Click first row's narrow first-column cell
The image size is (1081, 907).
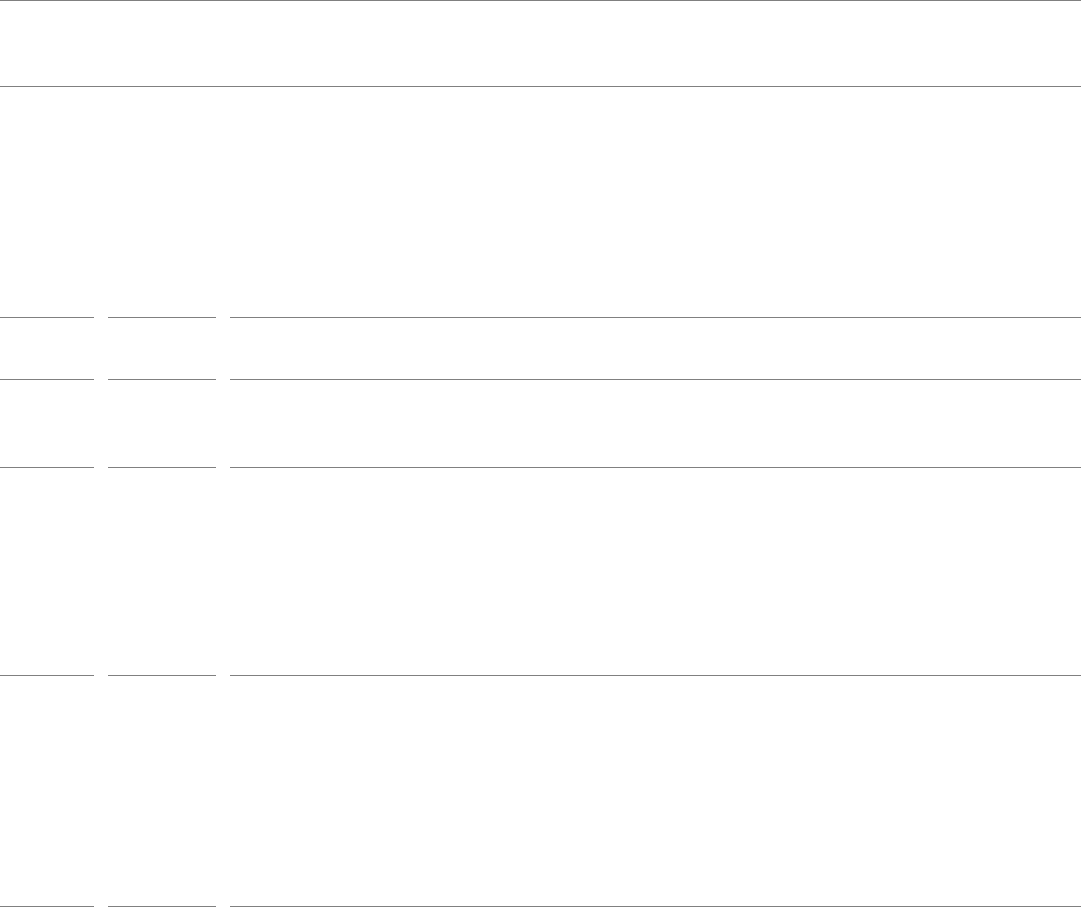(46, 201)
